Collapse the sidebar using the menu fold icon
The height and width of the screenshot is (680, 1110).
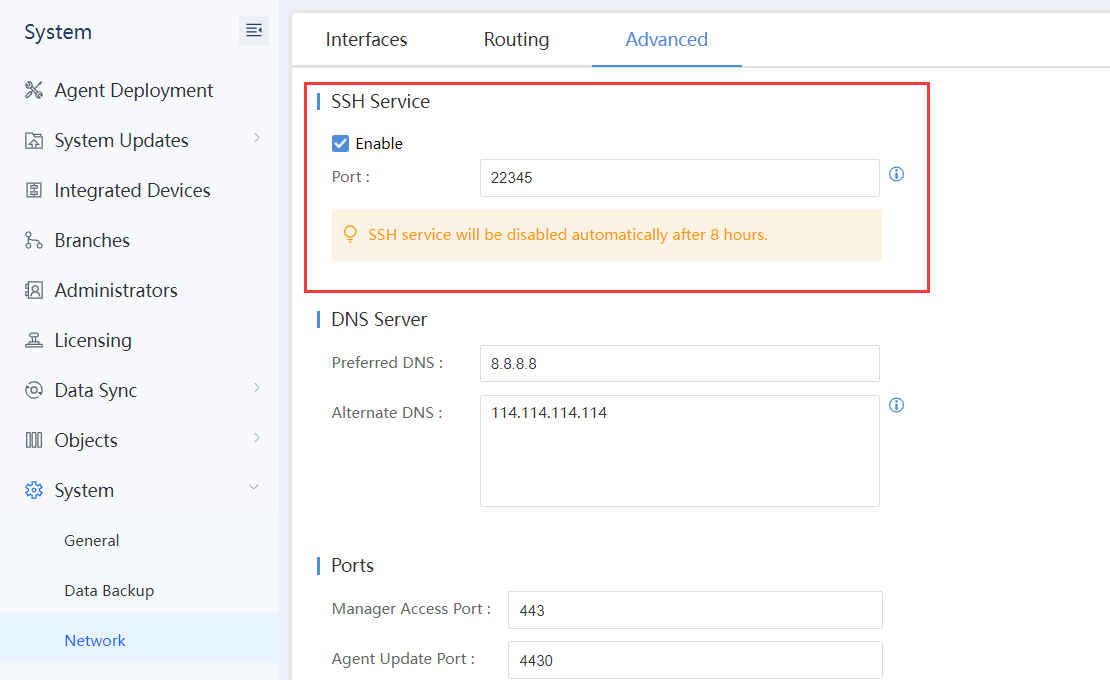click(254, 31)
